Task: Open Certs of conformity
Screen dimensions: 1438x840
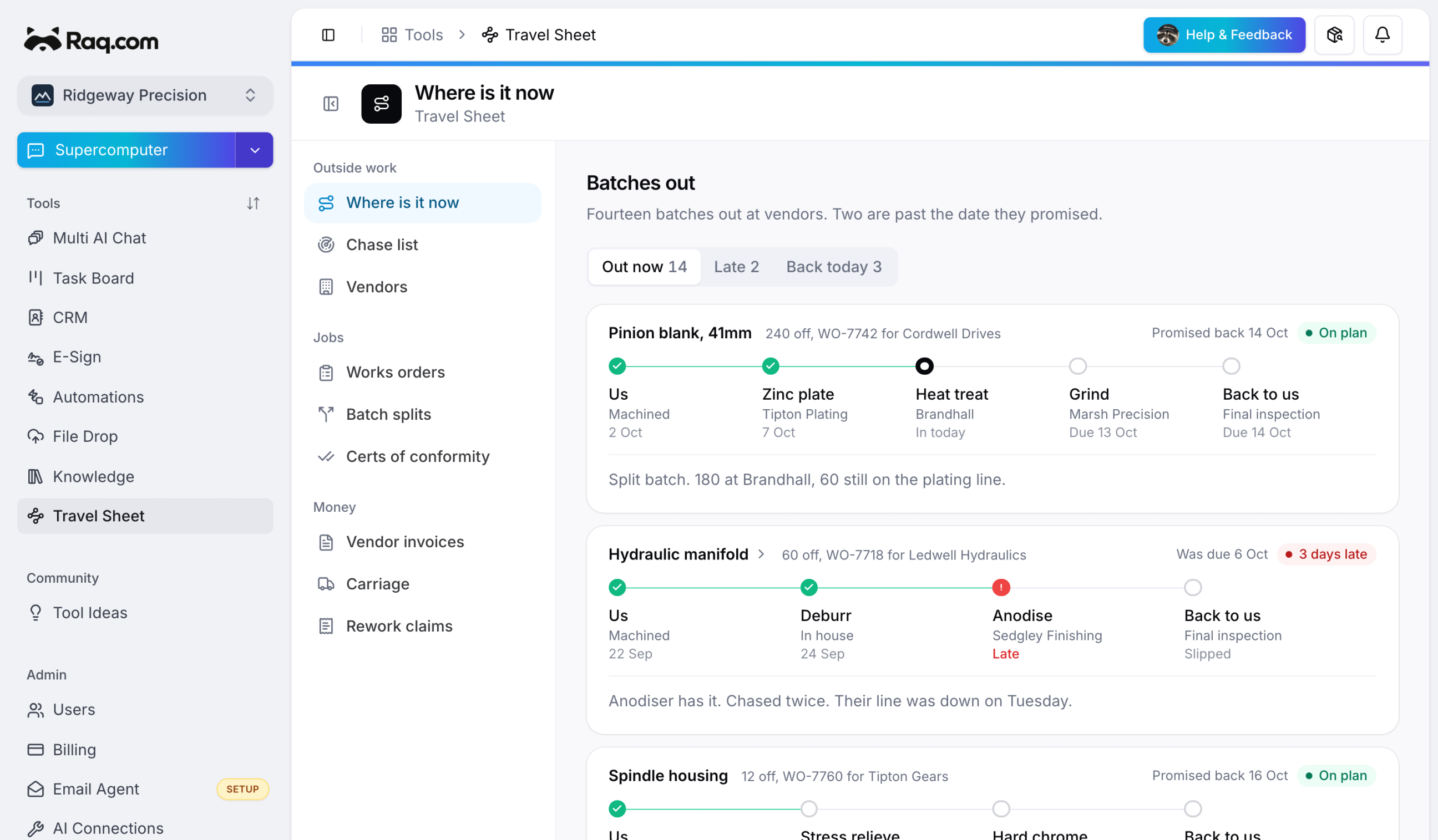Action: (x=422, y=457)
